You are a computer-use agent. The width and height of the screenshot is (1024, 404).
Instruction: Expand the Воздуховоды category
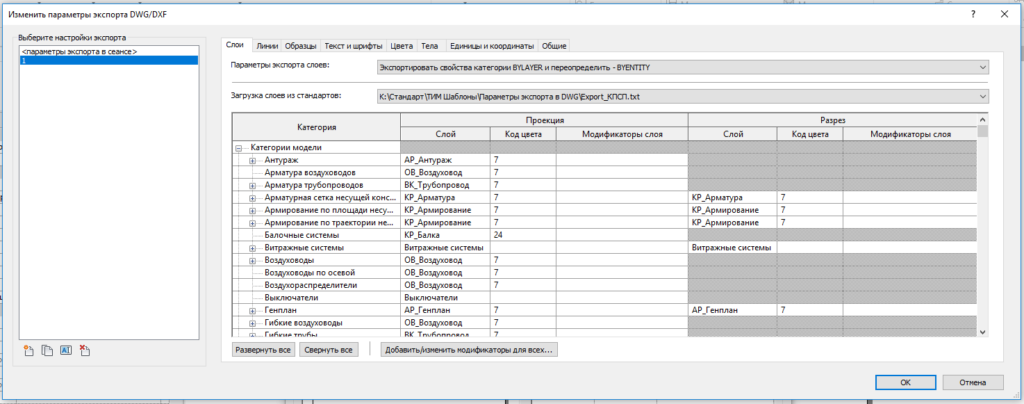(x=253, y=260)
